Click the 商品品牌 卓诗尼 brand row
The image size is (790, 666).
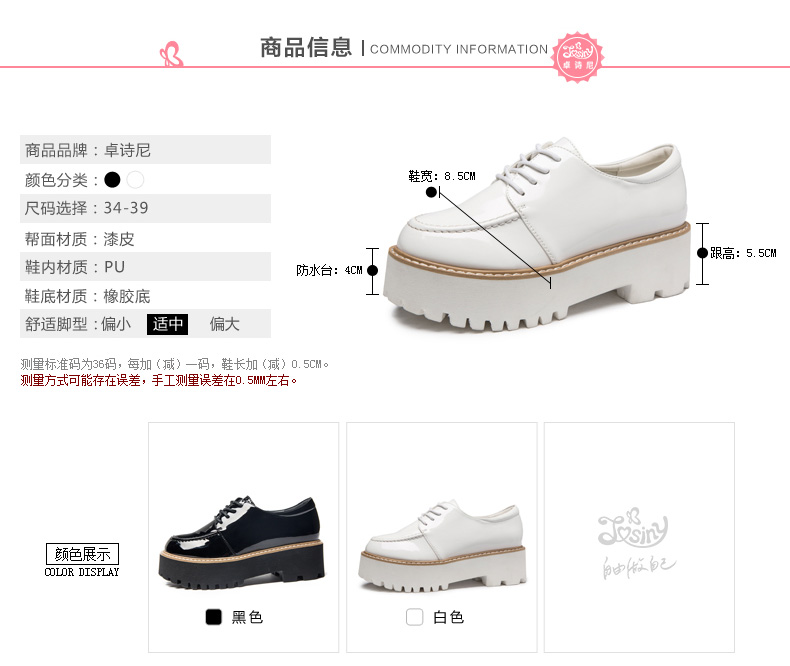click(x=145, y=150)
